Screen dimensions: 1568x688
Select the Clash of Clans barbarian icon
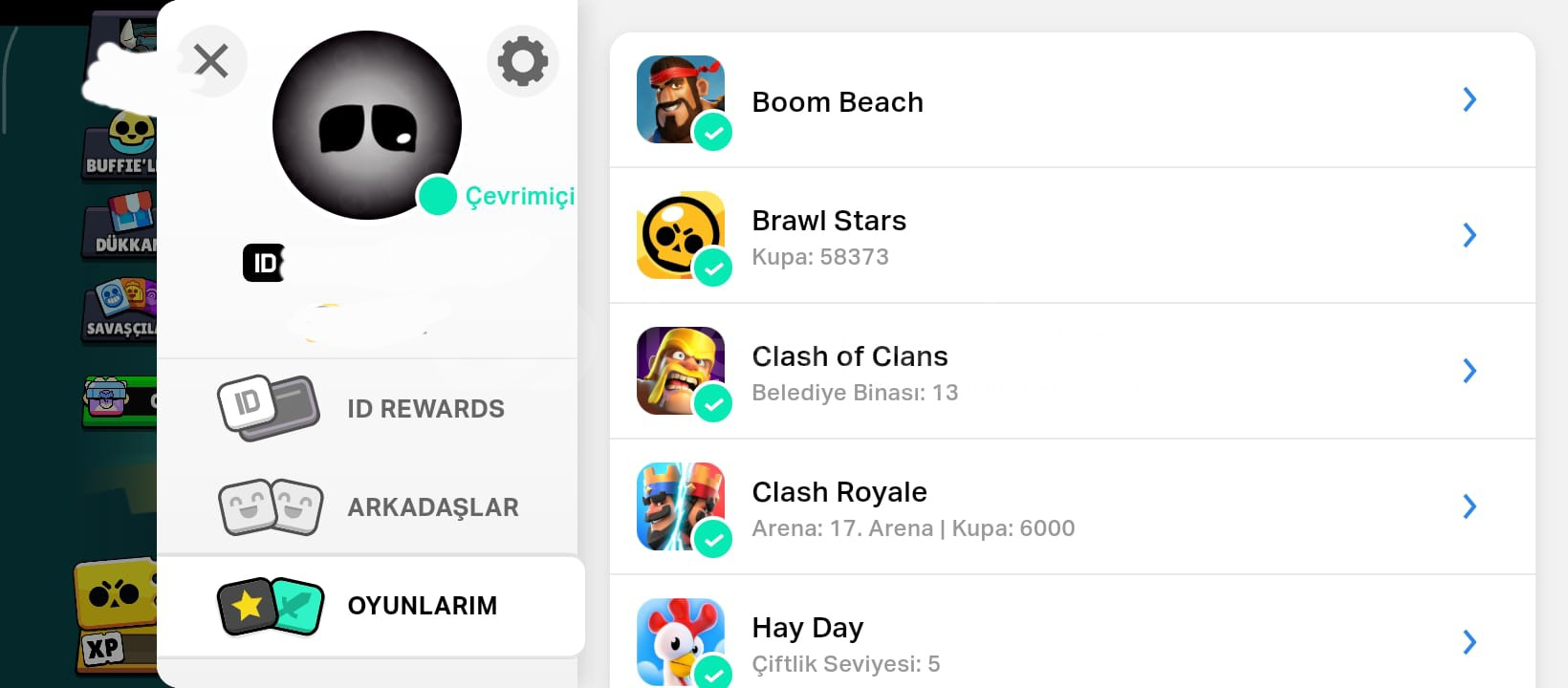(x=681, y=371)
